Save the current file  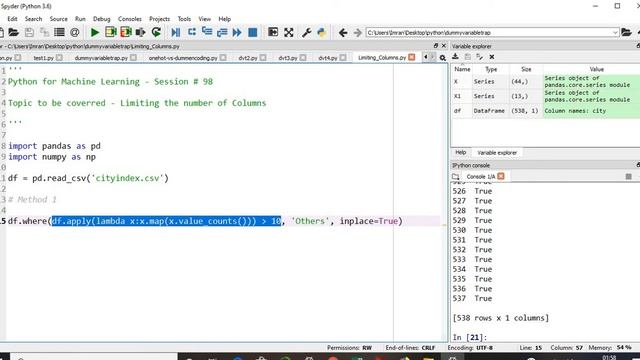click(x=29, y=32)
